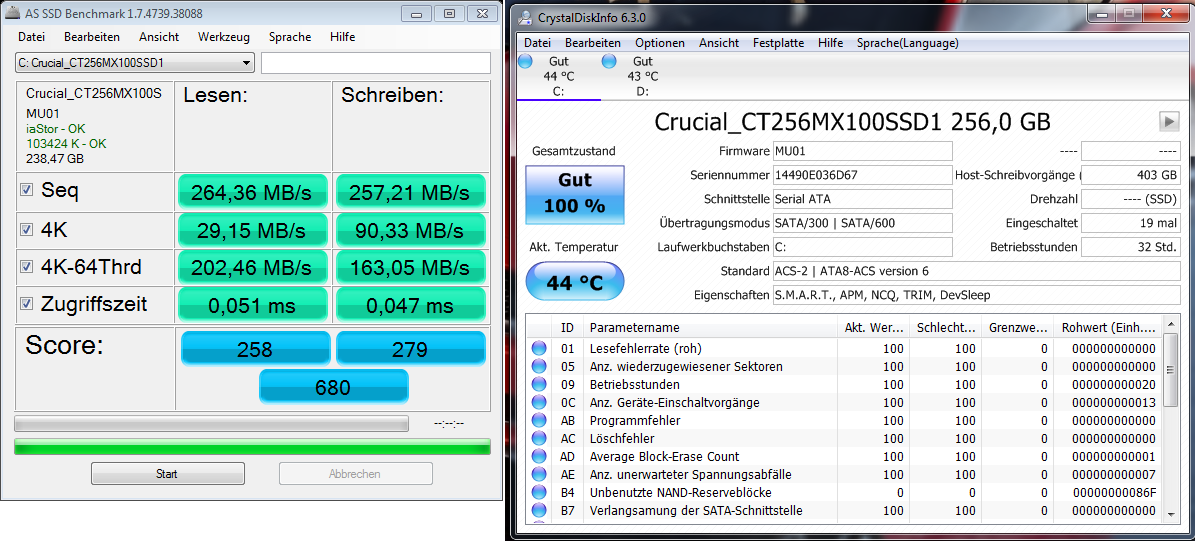Click the status orb for drive C:
The height and width of the screenshot is (541, 1195).
525,61
